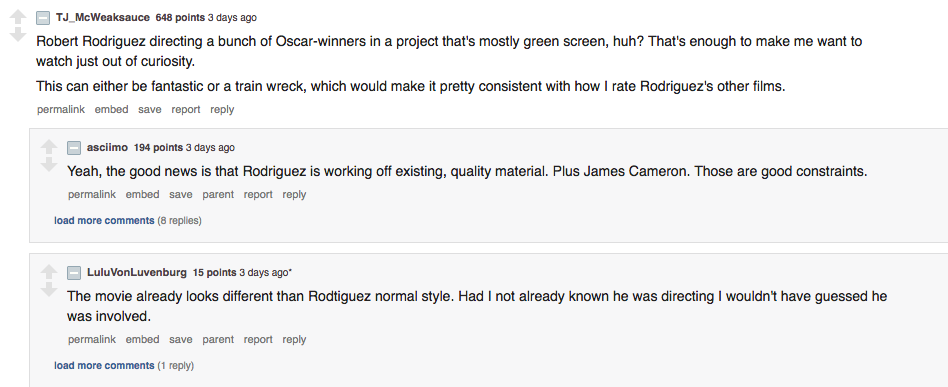The height and width of the screenshot is (387, 948).
Task: Collapse asciimo's comment with minus box
Action: click(x=74, y=148)
